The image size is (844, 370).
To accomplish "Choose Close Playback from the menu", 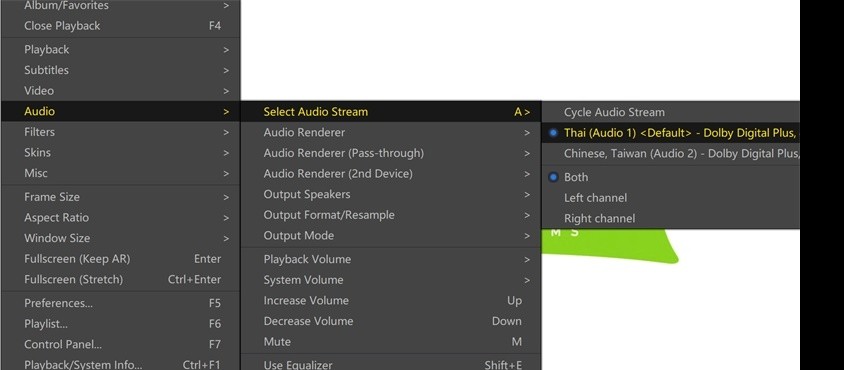I will [x=121, y=26].
